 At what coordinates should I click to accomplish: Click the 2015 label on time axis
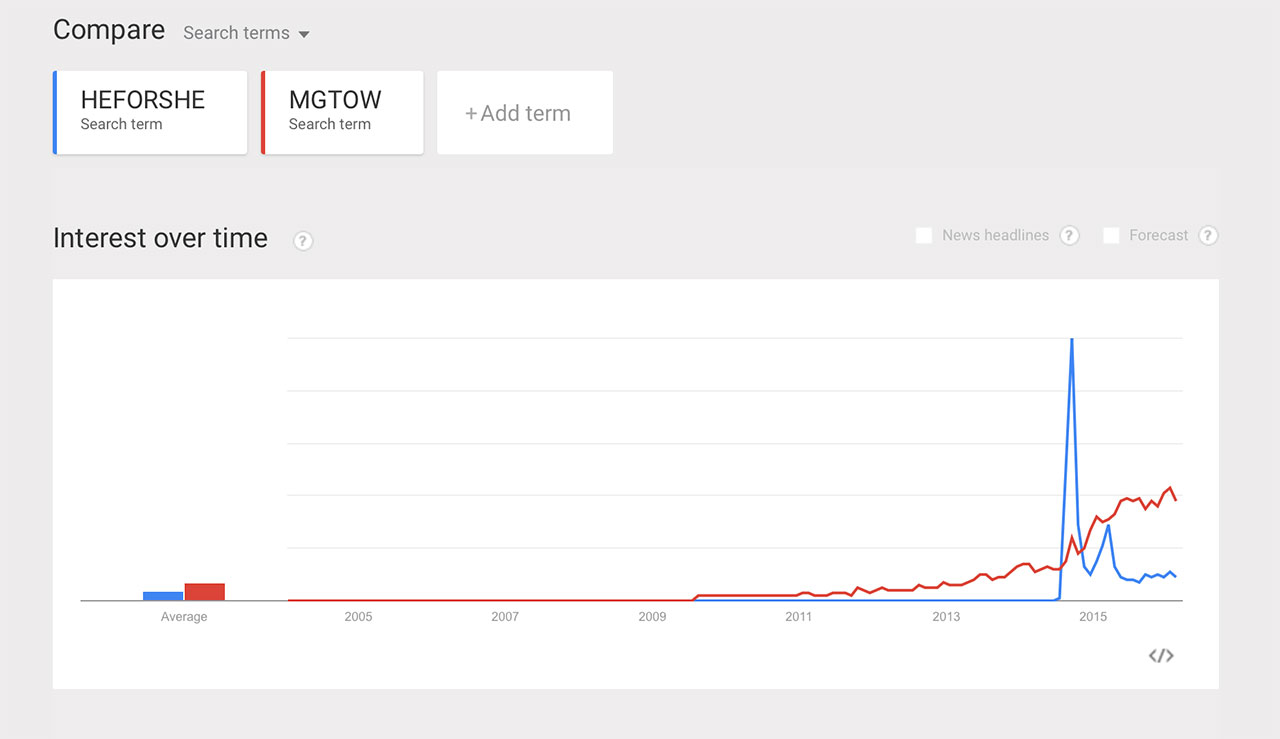click(x=1093, y=617)
